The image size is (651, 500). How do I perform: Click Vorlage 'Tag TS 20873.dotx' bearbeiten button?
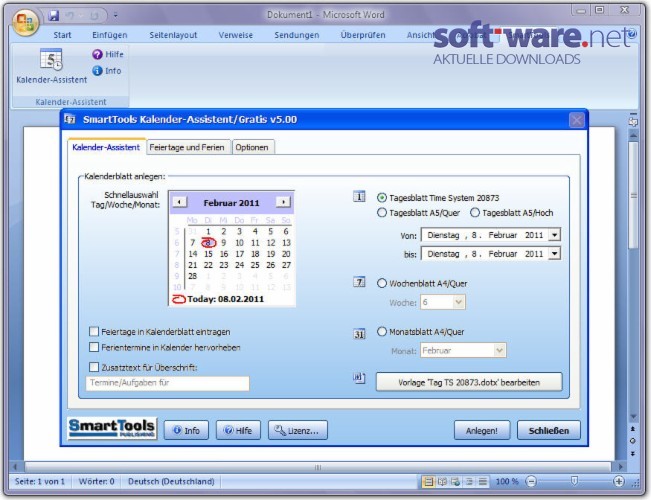pyautogui.click(x=469, y=382)
